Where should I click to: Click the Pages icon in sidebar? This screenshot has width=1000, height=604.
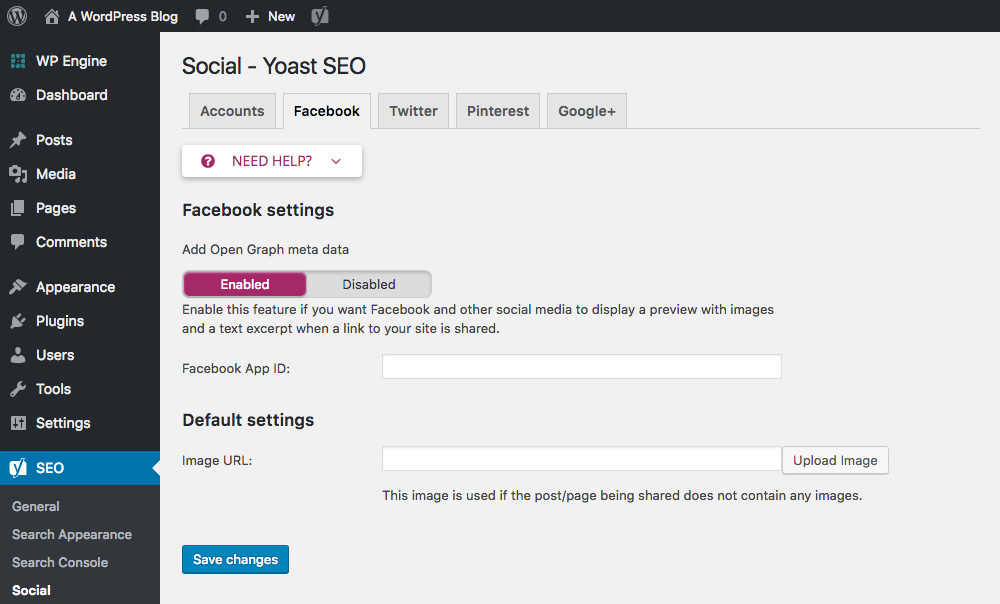tap(18, 208)
